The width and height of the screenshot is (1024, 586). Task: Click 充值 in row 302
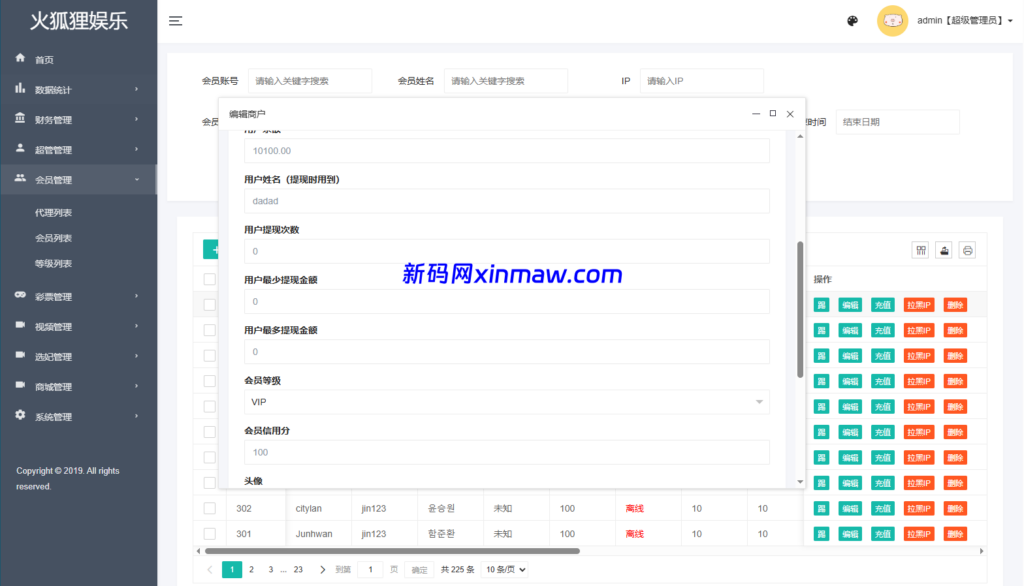(x=883, y=508)
